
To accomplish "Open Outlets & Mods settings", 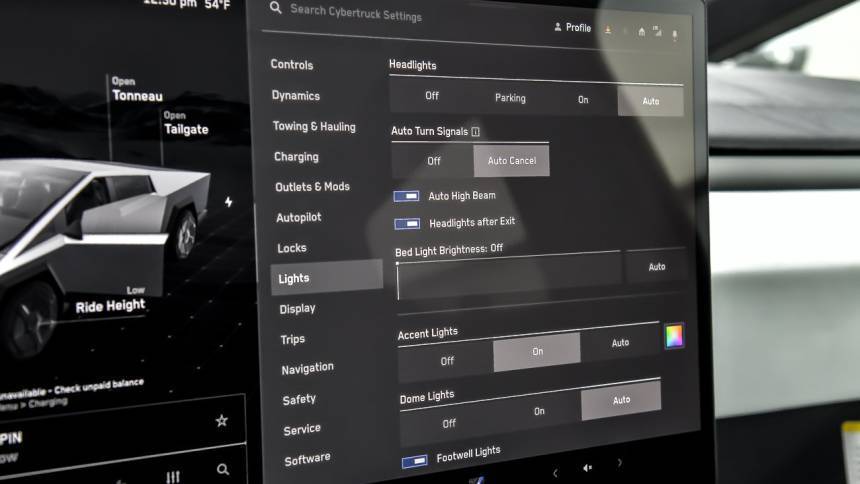I will [x=312, y=187].
